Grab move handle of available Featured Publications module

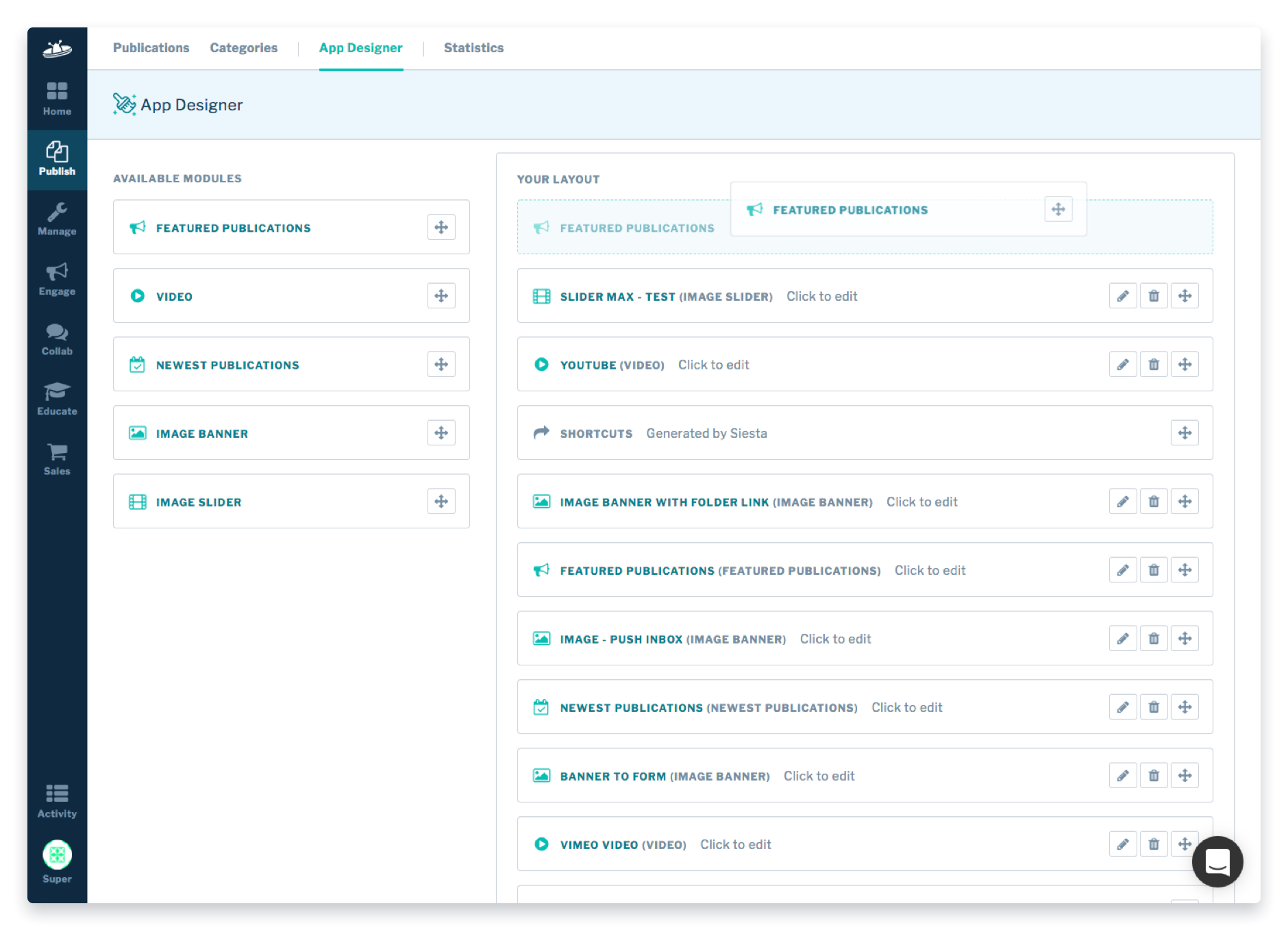441,227
